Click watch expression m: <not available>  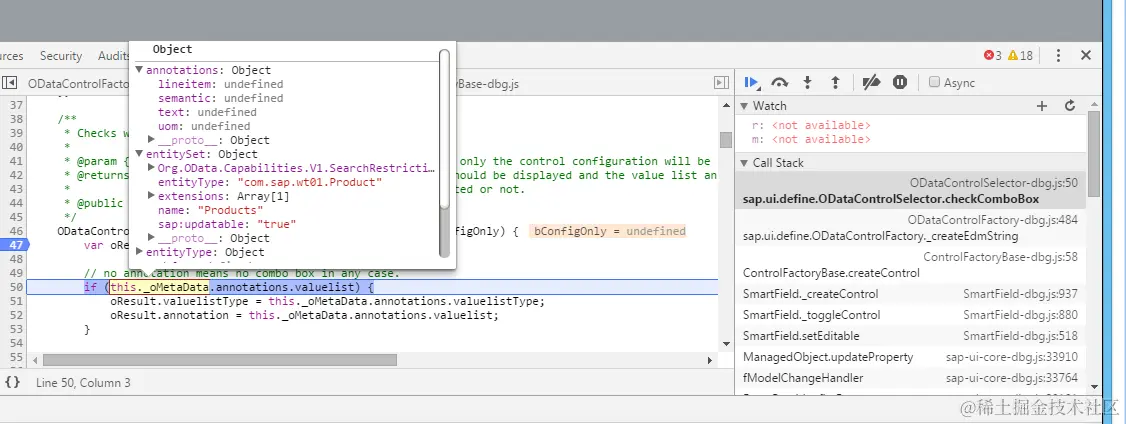(811, 139)
